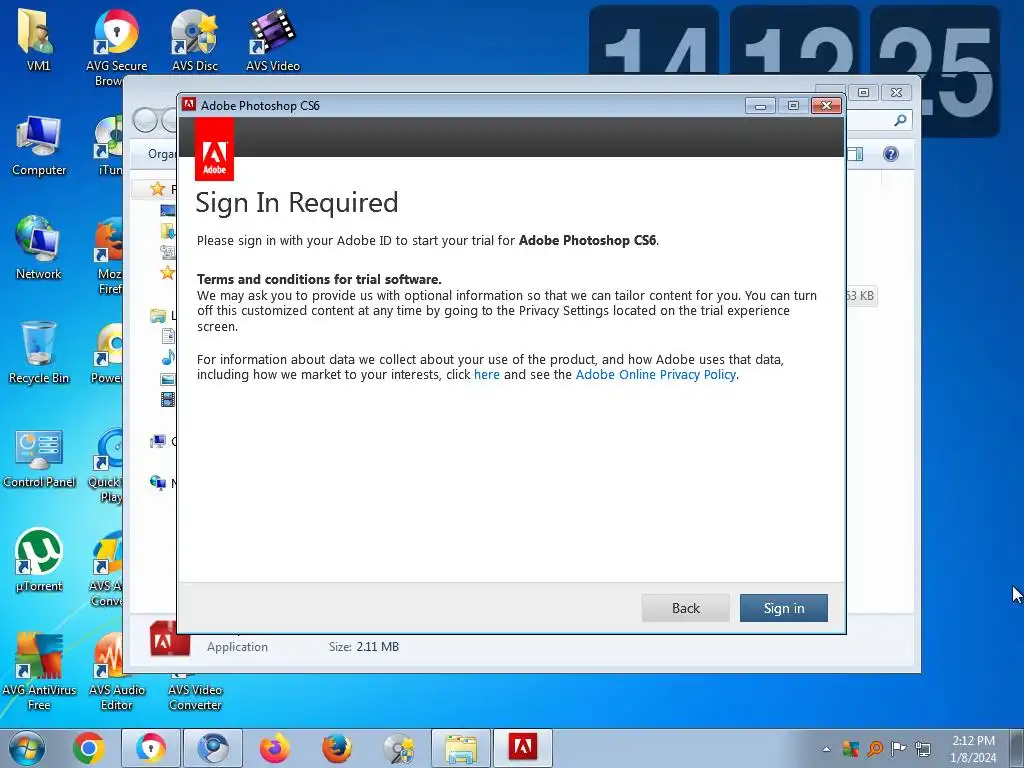1024x768 pixels.
Task: Toggle the Explorer preview pane button
Action: tap(855, 153)
